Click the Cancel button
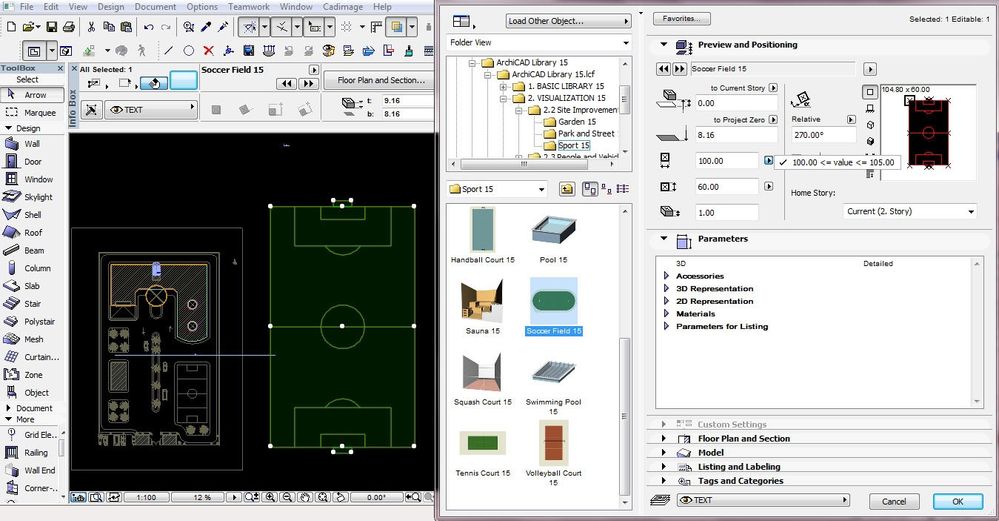The image size is (999, 521). 894,501
